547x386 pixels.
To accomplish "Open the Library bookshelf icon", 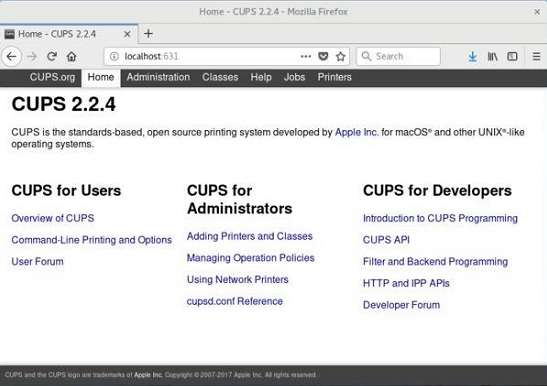I will tap(492, 56).
